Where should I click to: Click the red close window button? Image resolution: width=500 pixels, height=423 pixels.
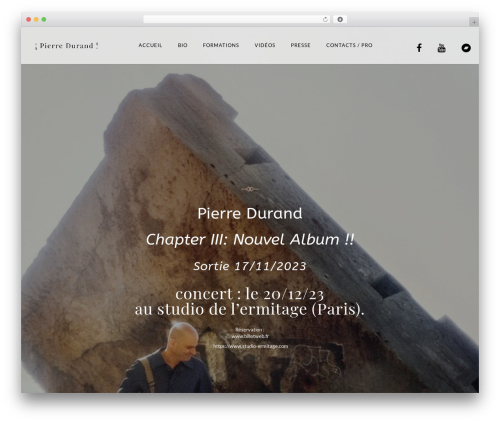(29, 19)
